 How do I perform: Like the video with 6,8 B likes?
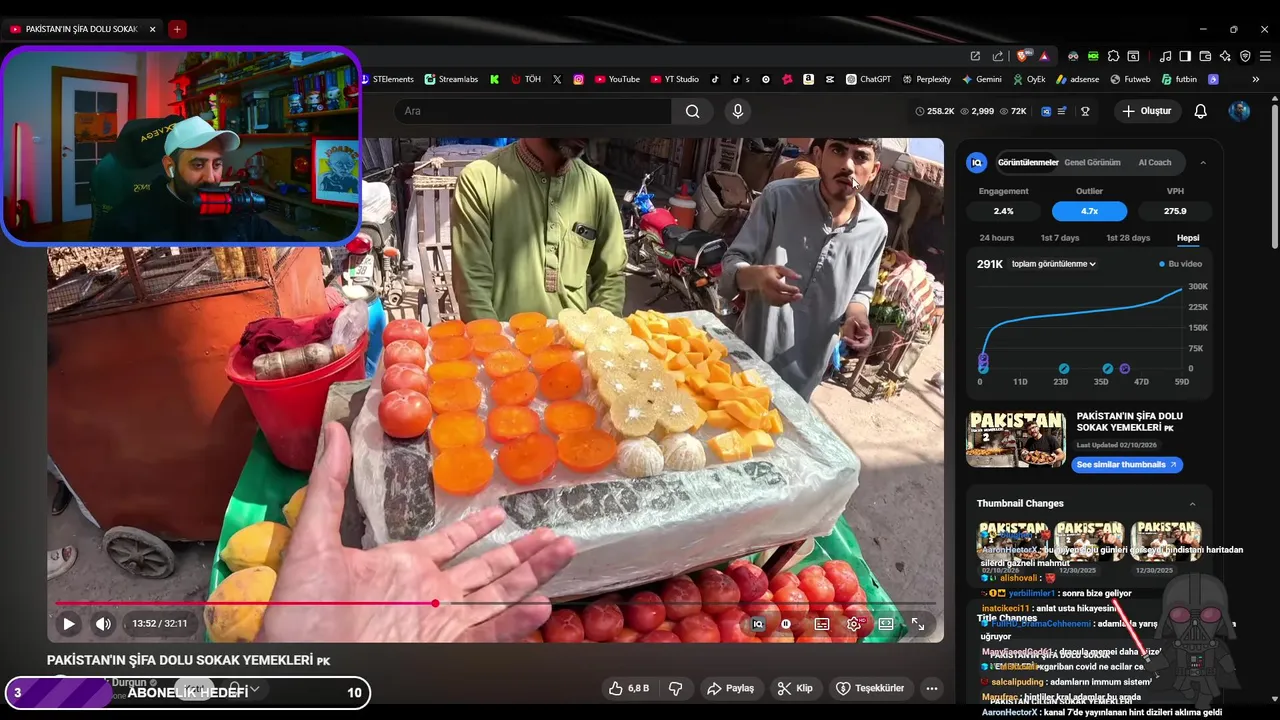tap(629, 688)
